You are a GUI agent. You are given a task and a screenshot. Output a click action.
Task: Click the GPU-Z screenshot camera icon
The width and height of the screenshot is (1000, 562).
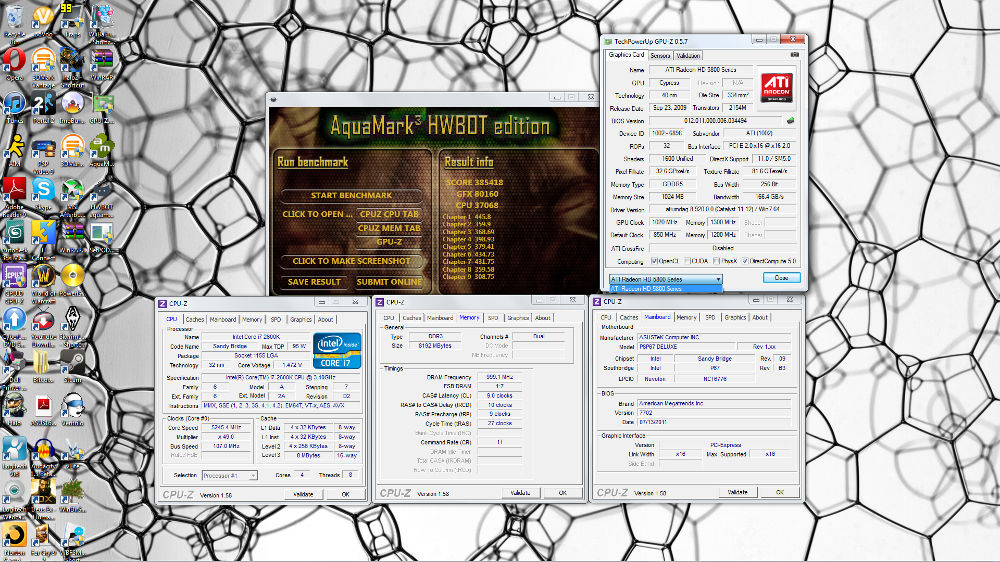point(794,55)
